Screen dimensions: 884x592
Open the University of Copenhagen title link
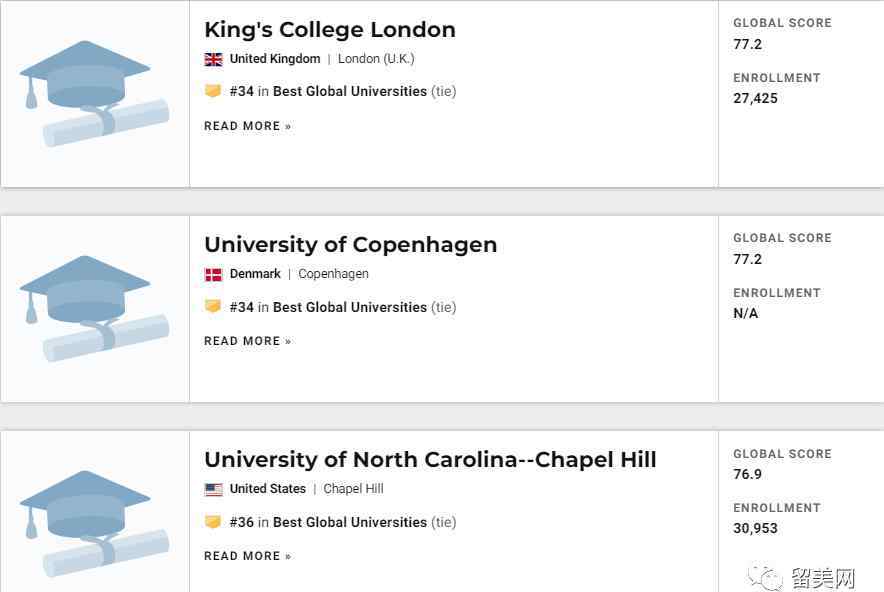(x=351, y=245)
